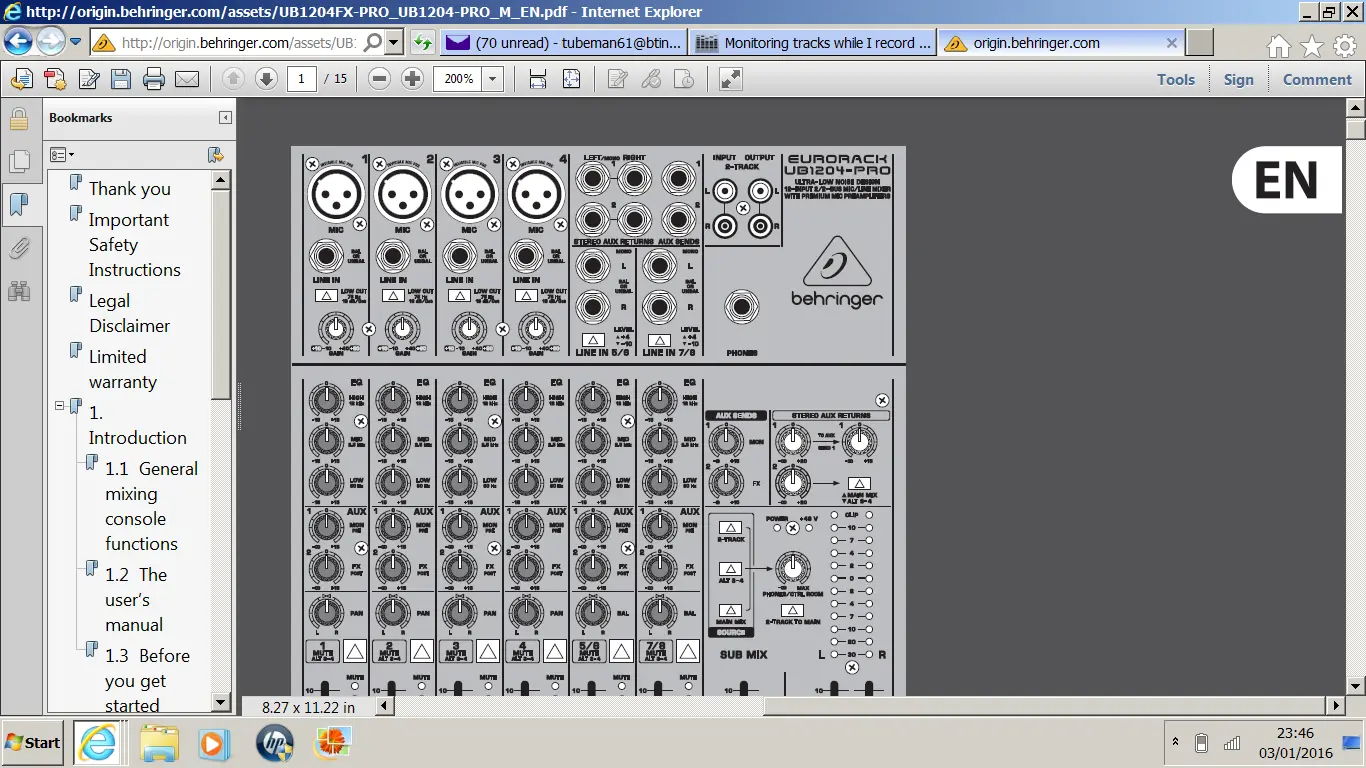Image resolution: width=1366 pixels, height=768 pixels.
Task: Go to 'Limited warranty' bookmark
Action: pyautogui.click(x=122, y=369)
